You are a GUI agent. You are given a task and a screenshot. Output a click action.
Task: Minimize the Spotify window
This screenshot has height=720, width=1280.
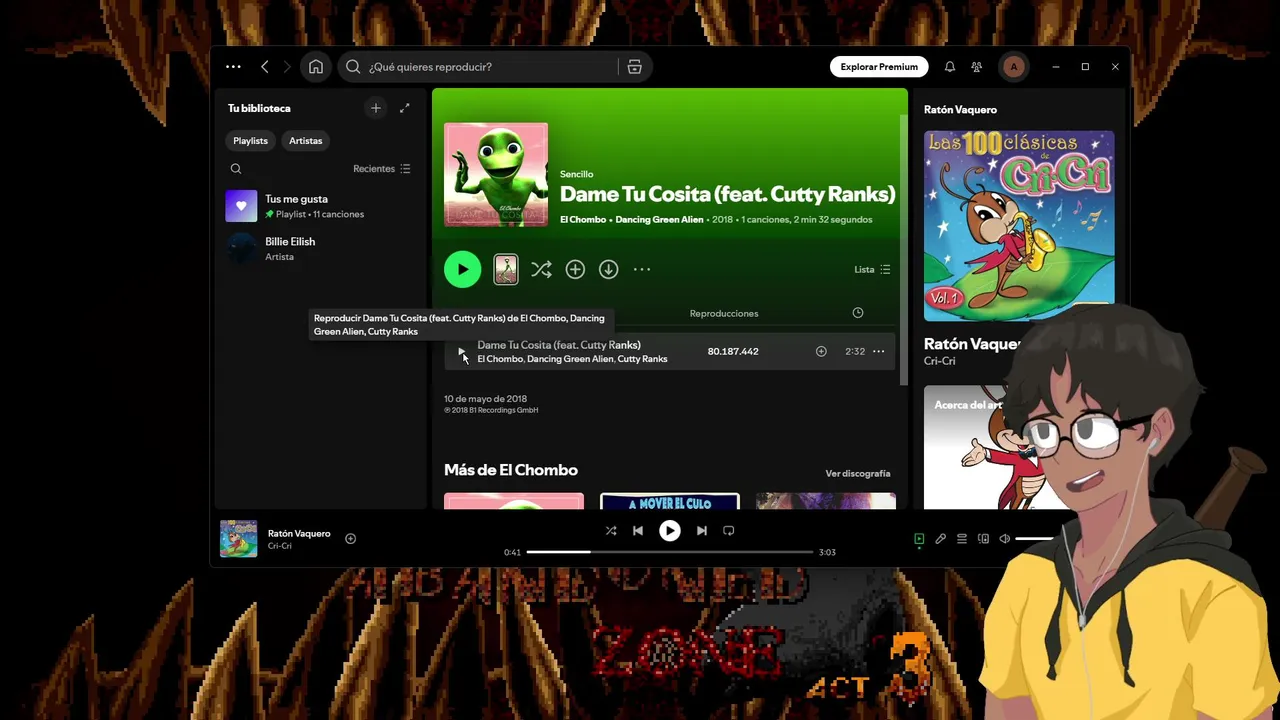coord(1056,67)
